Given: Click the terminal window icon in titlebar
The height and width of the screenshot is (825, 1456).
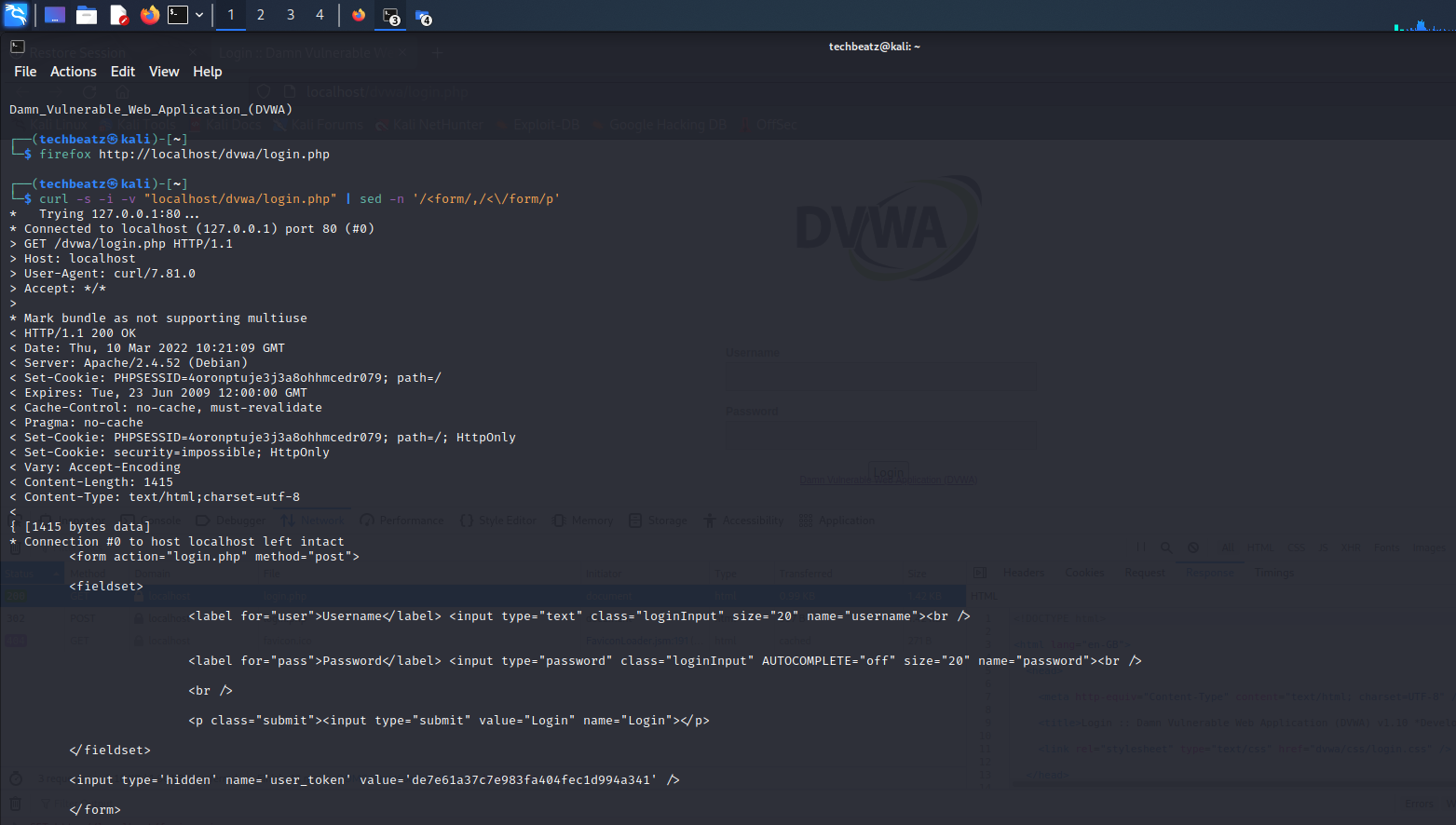Looking at the screenshot, I should click(17, 47).
